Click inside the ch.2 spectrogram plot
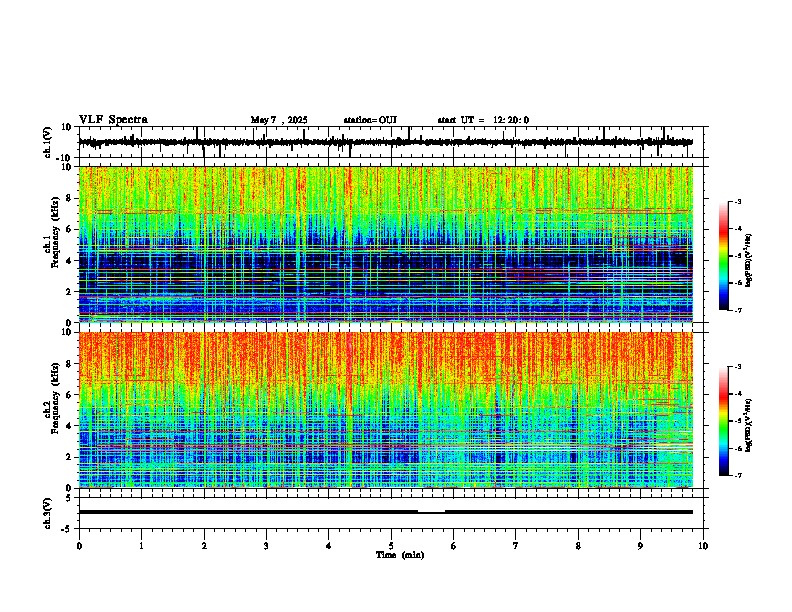 386,410
